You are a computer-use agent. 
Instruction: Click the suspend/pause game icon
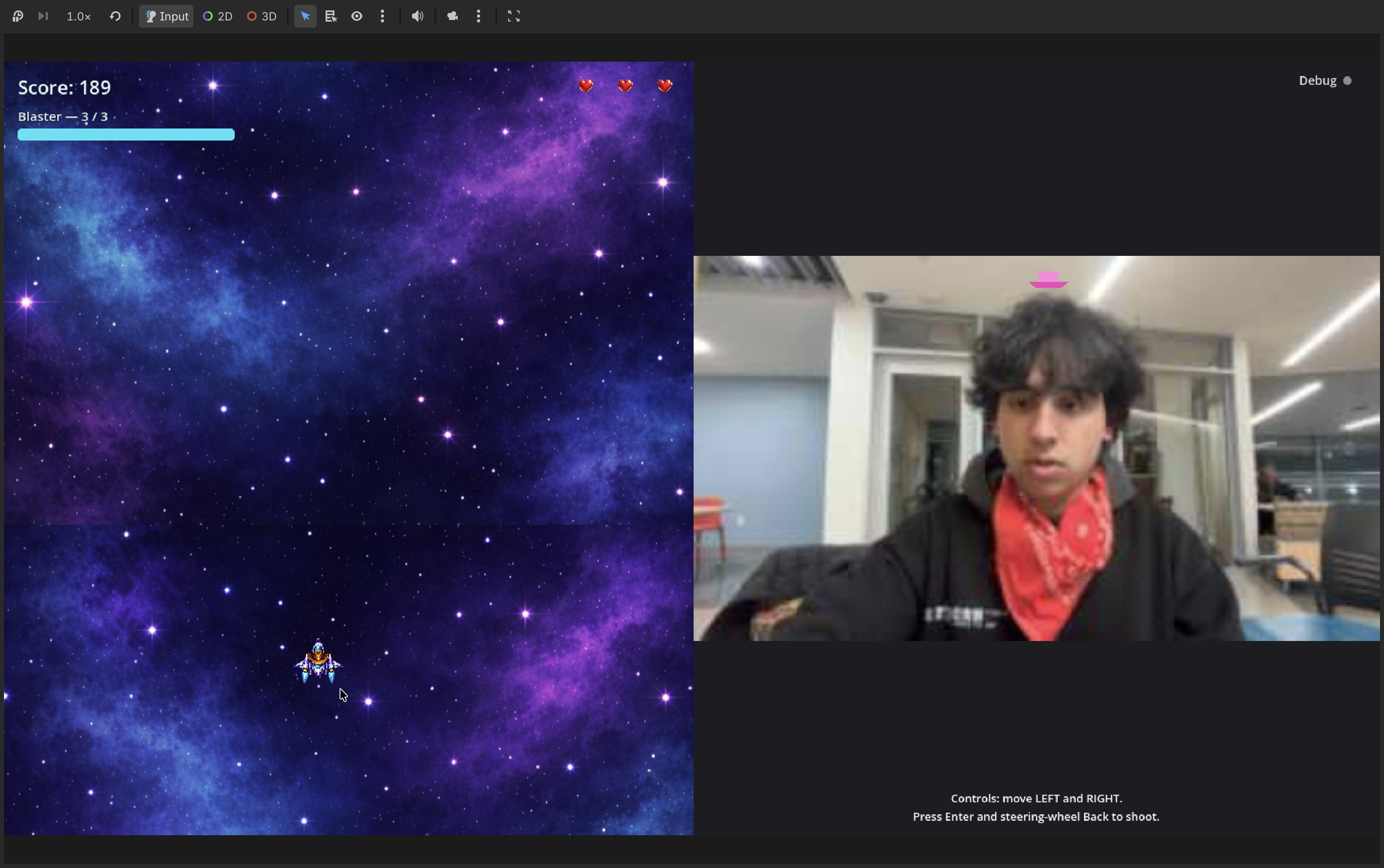point(18,16)
